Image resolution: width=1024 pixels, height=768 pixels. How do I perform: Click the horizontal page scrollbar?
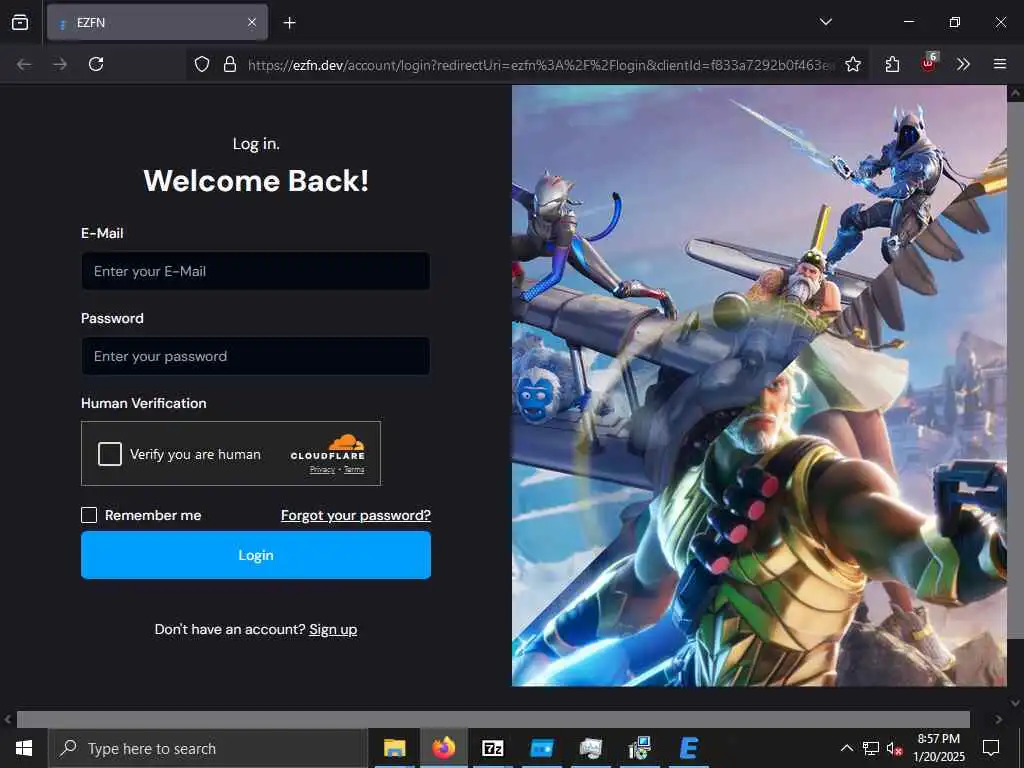coord(493,720)
